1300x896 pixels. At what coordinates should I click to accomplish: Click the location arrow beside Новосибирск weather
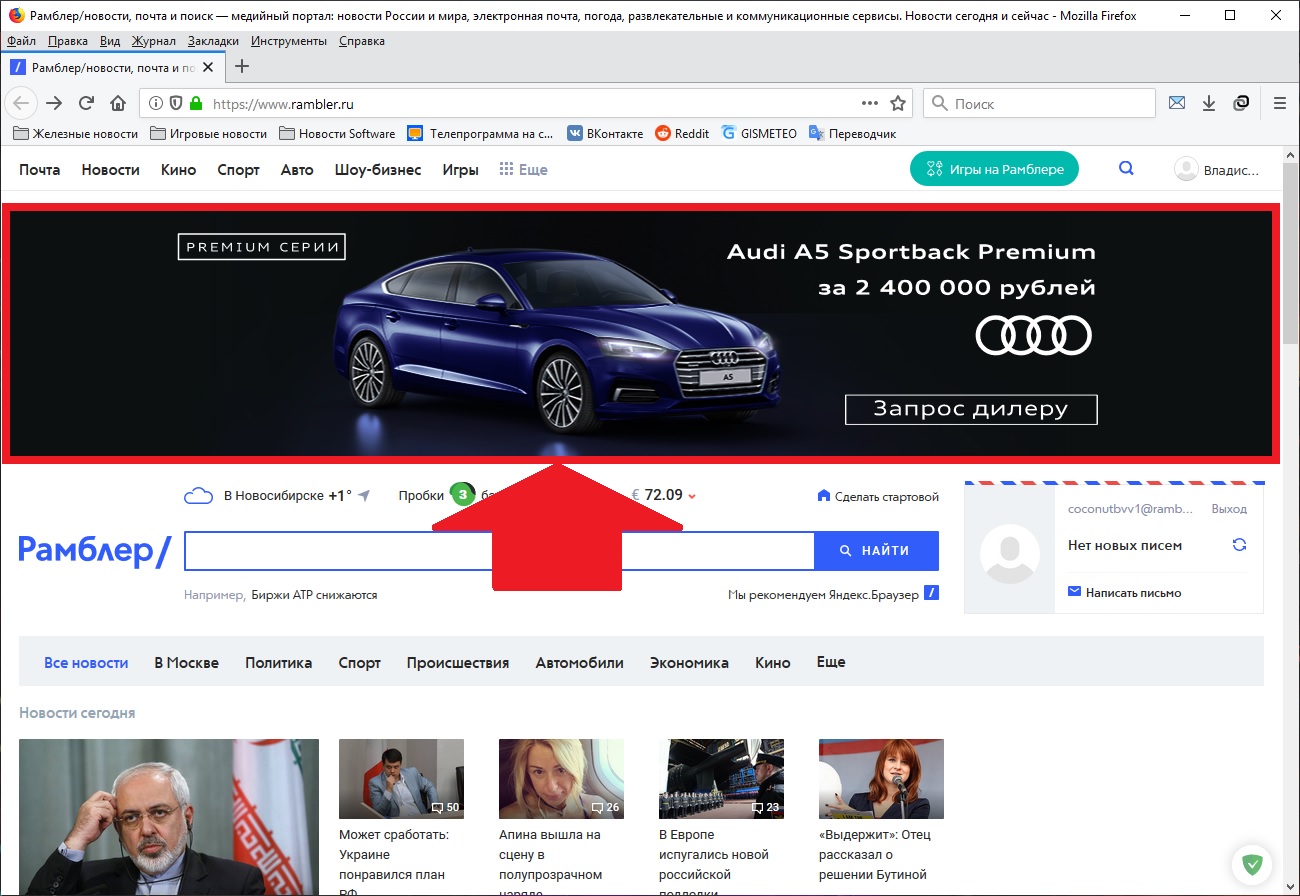pos(364,496)
